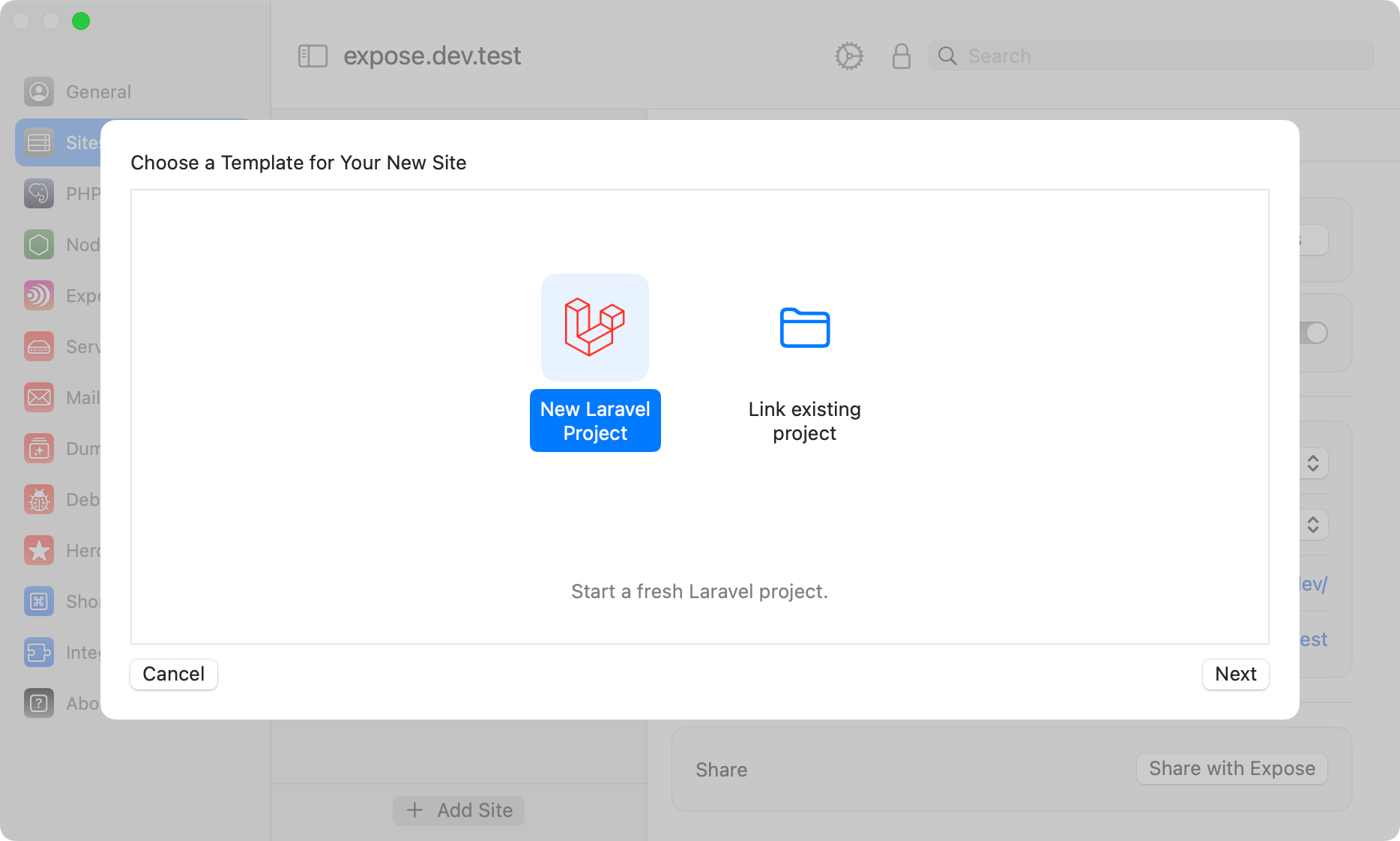Click the expose.dev.test window title
This screenshot has width=1400, height=841.
(432, 56)
